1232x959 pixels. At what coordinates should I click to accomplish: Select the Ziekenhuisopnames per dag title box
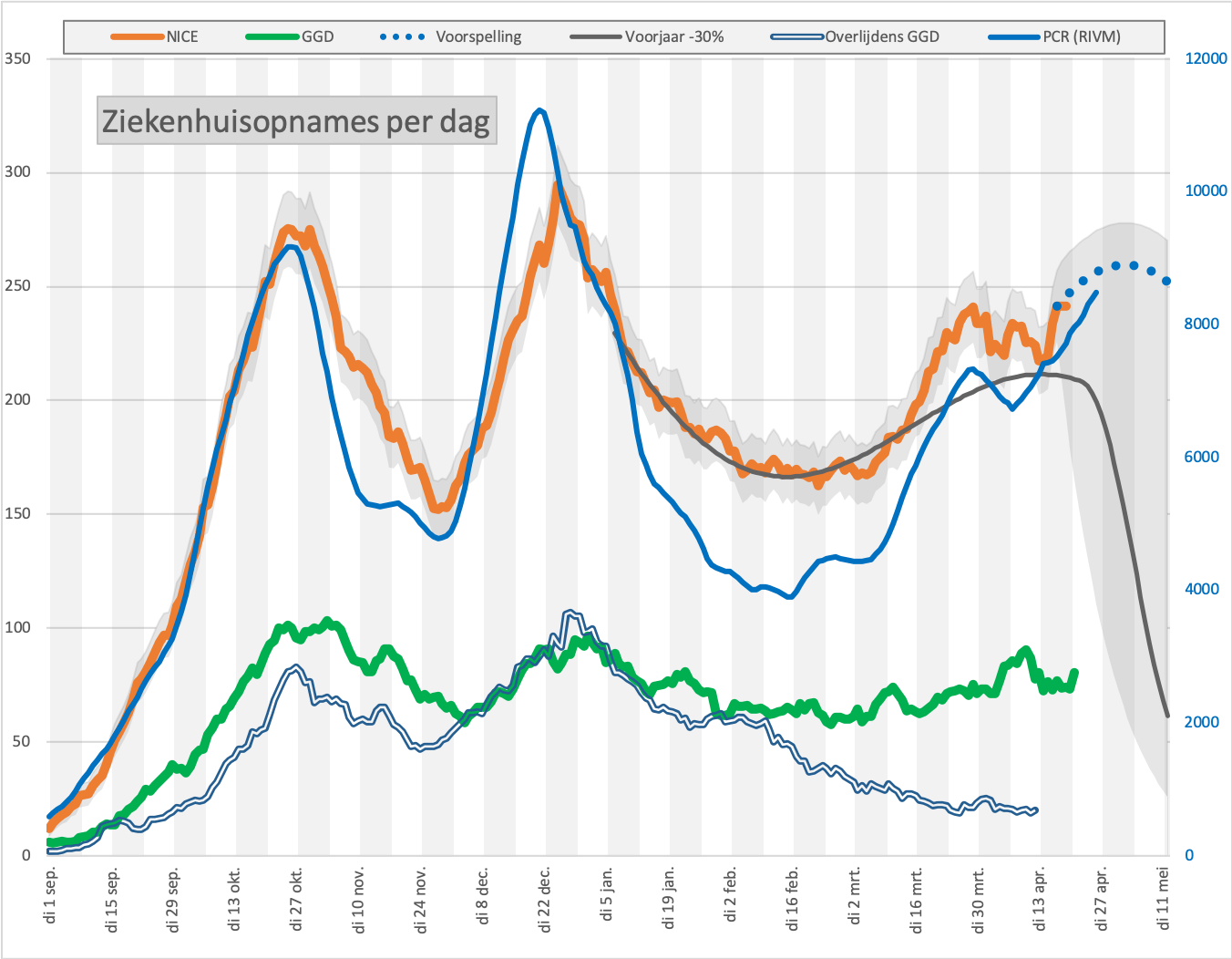(x=297, y=120)
